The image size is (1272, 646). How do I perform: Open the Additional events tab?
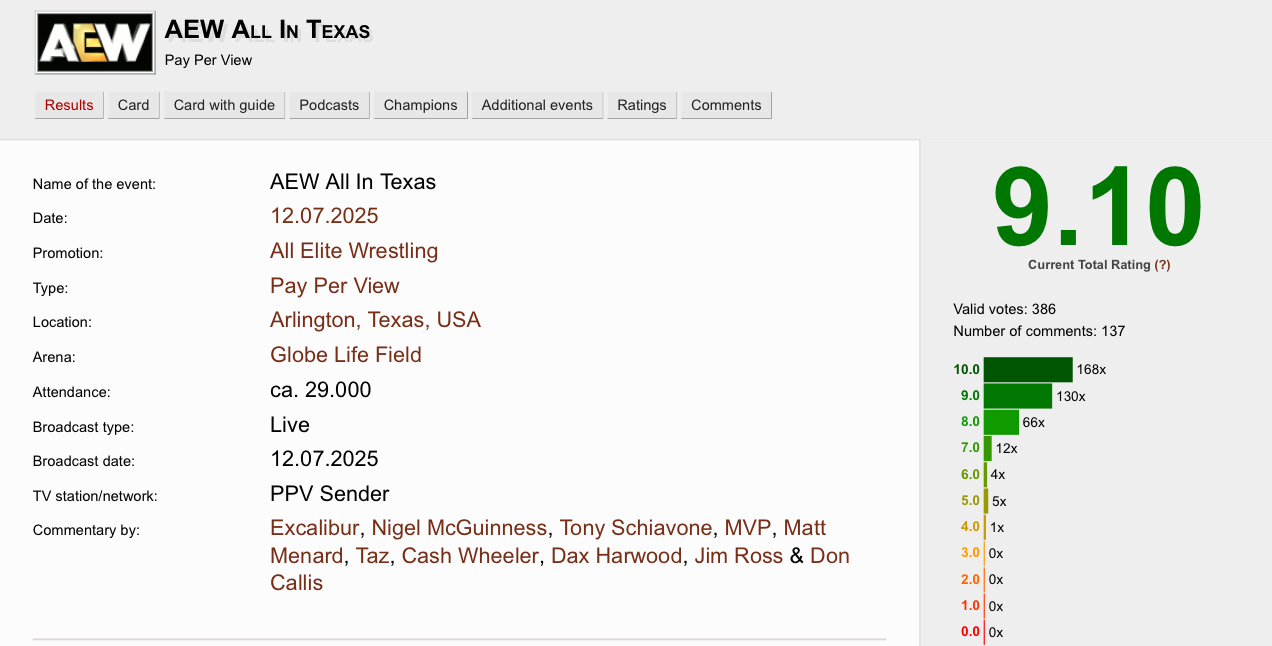(537, 105)
